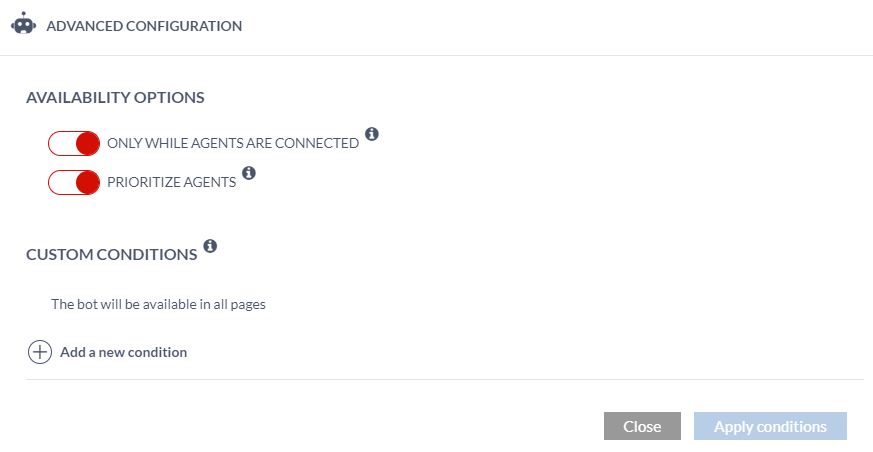This screenshot has width=873, height=452.
Task: Click the Prioritize Agents label text
Action: [x=171, y=182]
